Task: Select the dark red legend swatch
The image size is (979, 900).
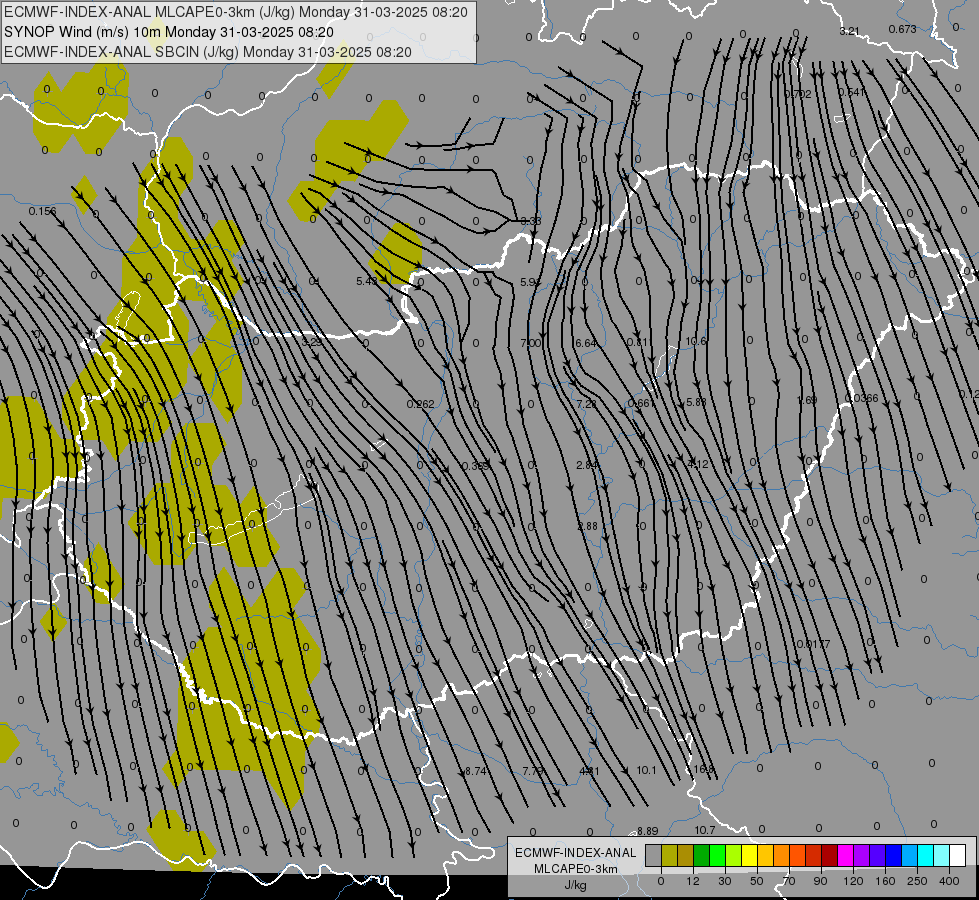Action: (830, 856)
